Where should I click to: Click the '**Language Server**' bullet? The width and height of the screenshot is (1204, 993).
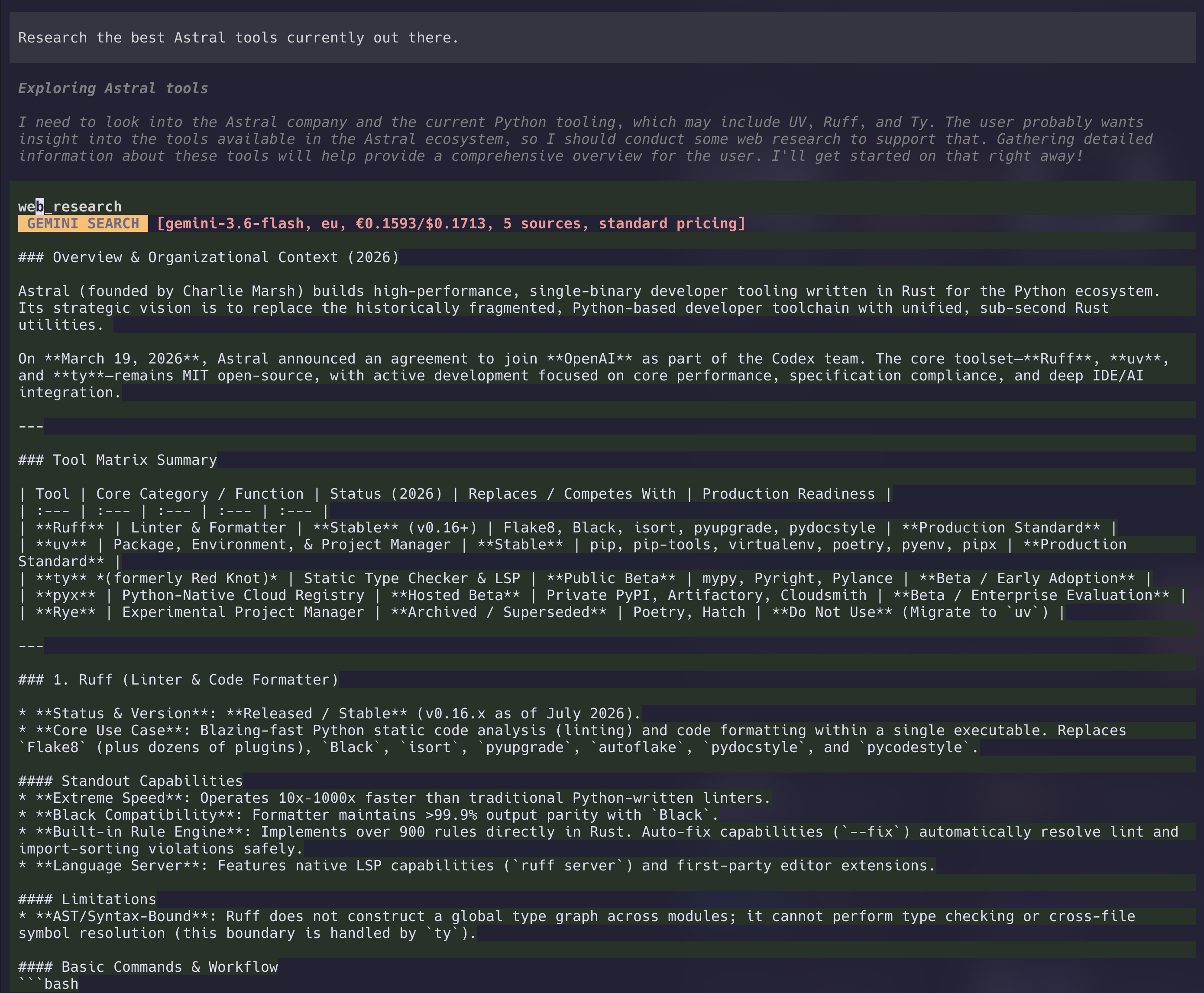click(x=477, y=866)
